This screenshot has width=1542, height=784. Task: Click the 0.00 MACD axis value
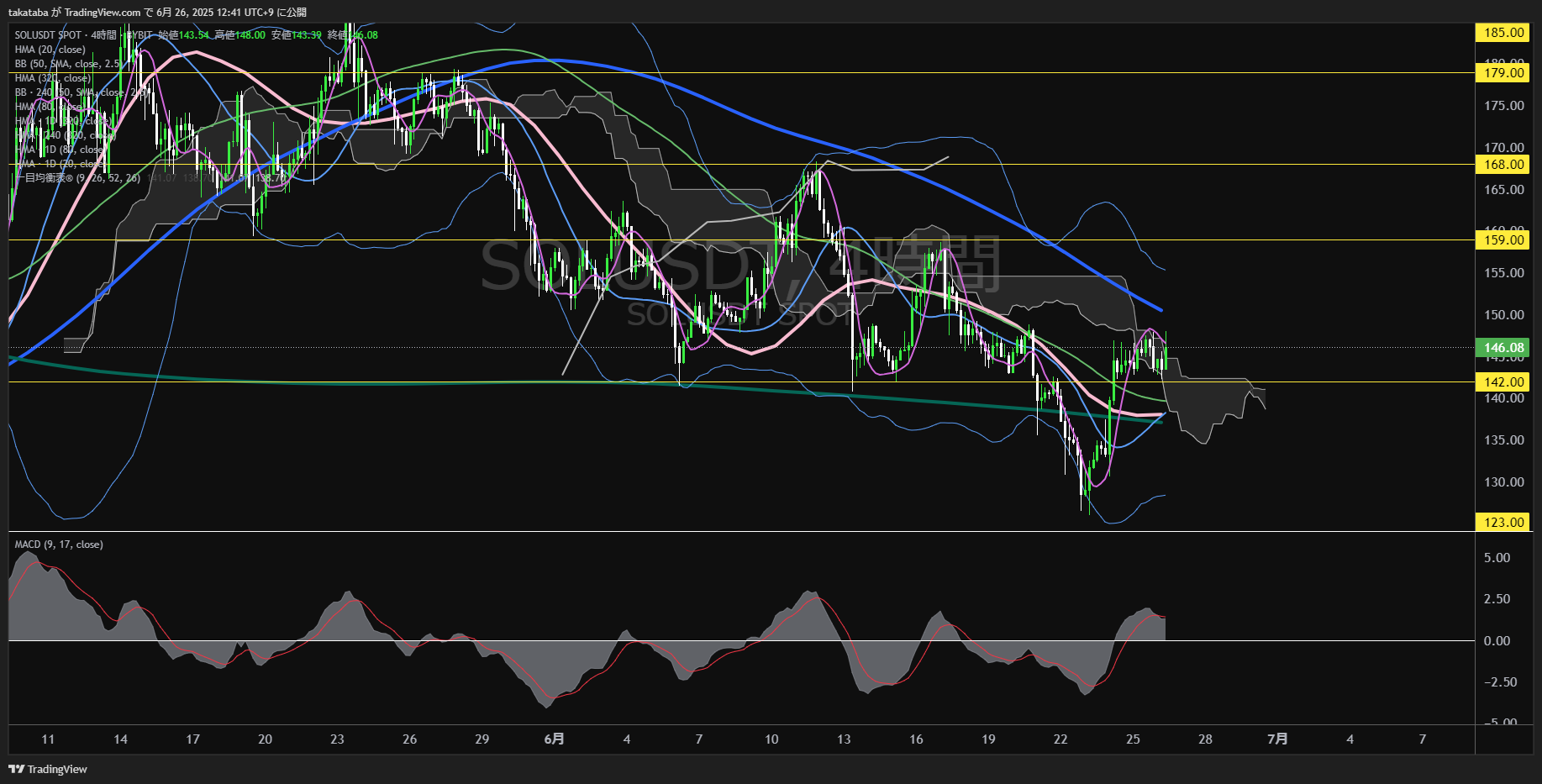[1497, 641]
